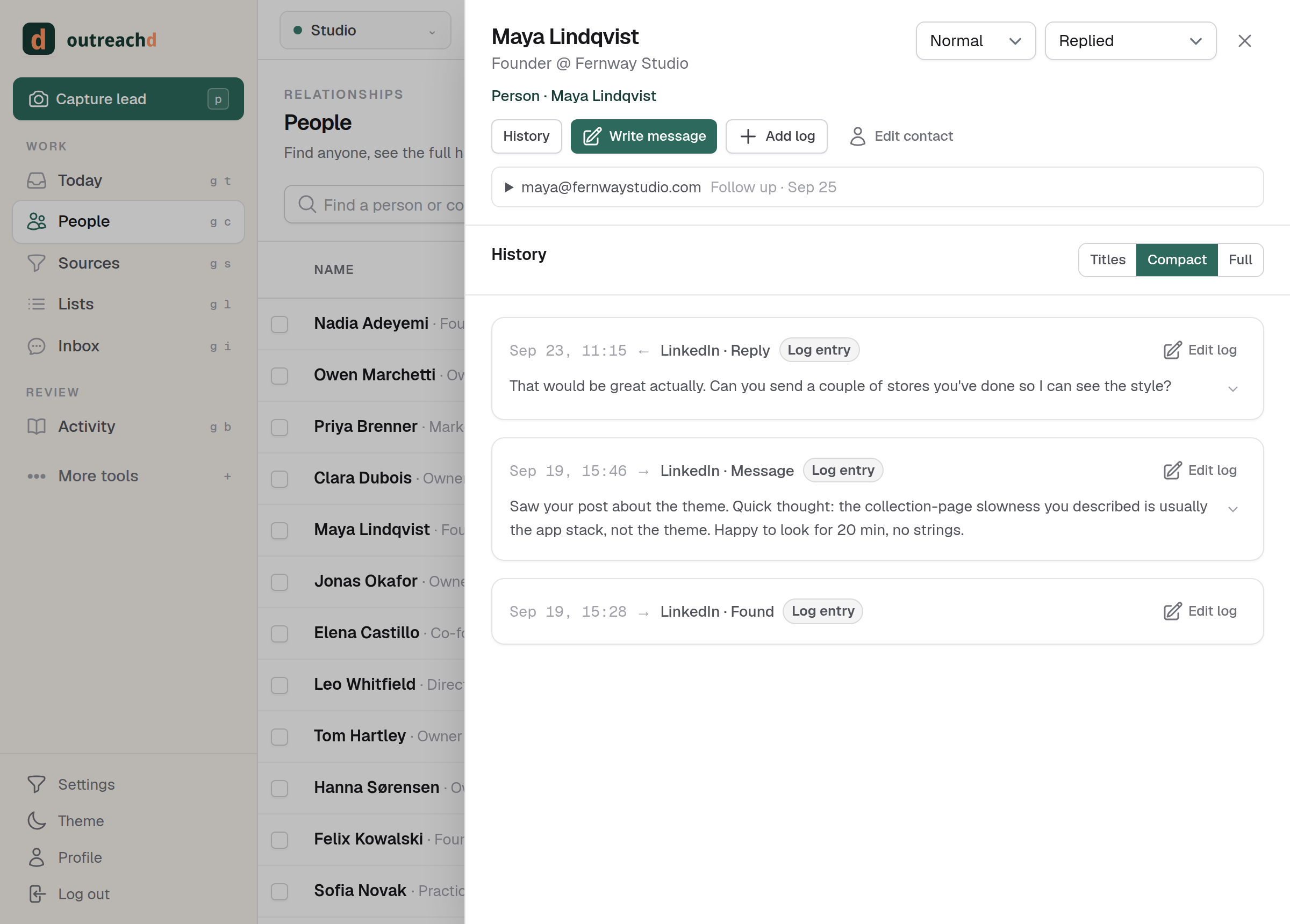Image resolution: width=1290 pixels, height=924 pixels.
Task: Expand More tools with plus icon
Action: pyautogui.click(x=227, y=476)
